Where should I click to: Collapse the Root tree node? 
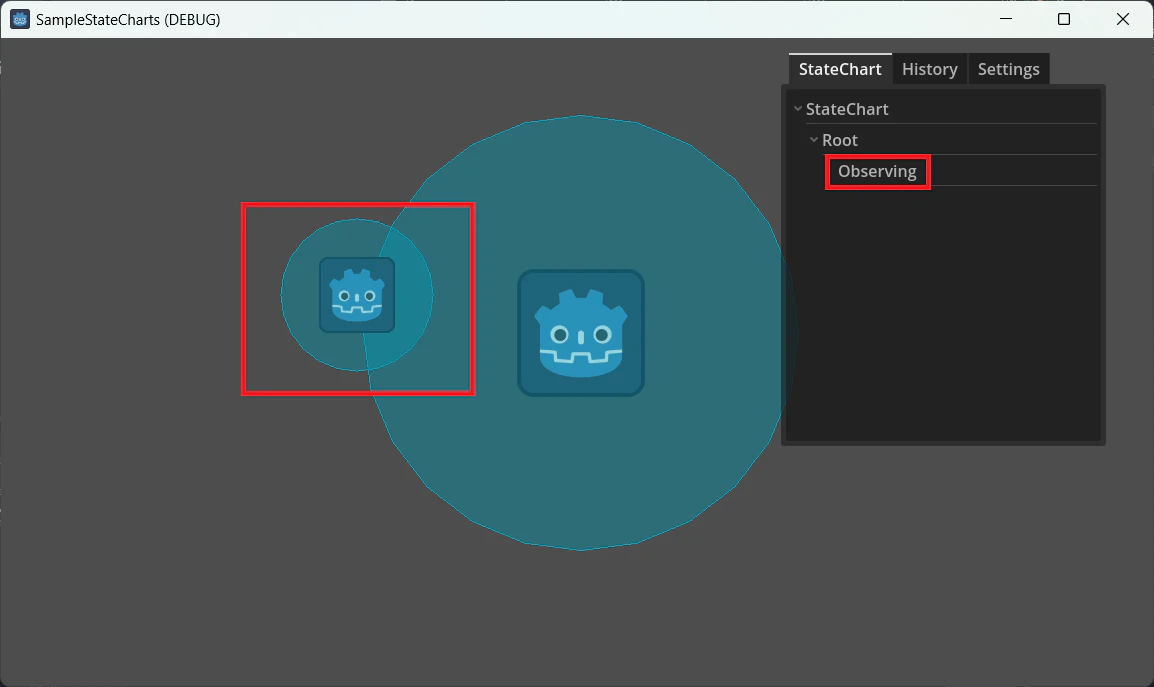(814, 140)
